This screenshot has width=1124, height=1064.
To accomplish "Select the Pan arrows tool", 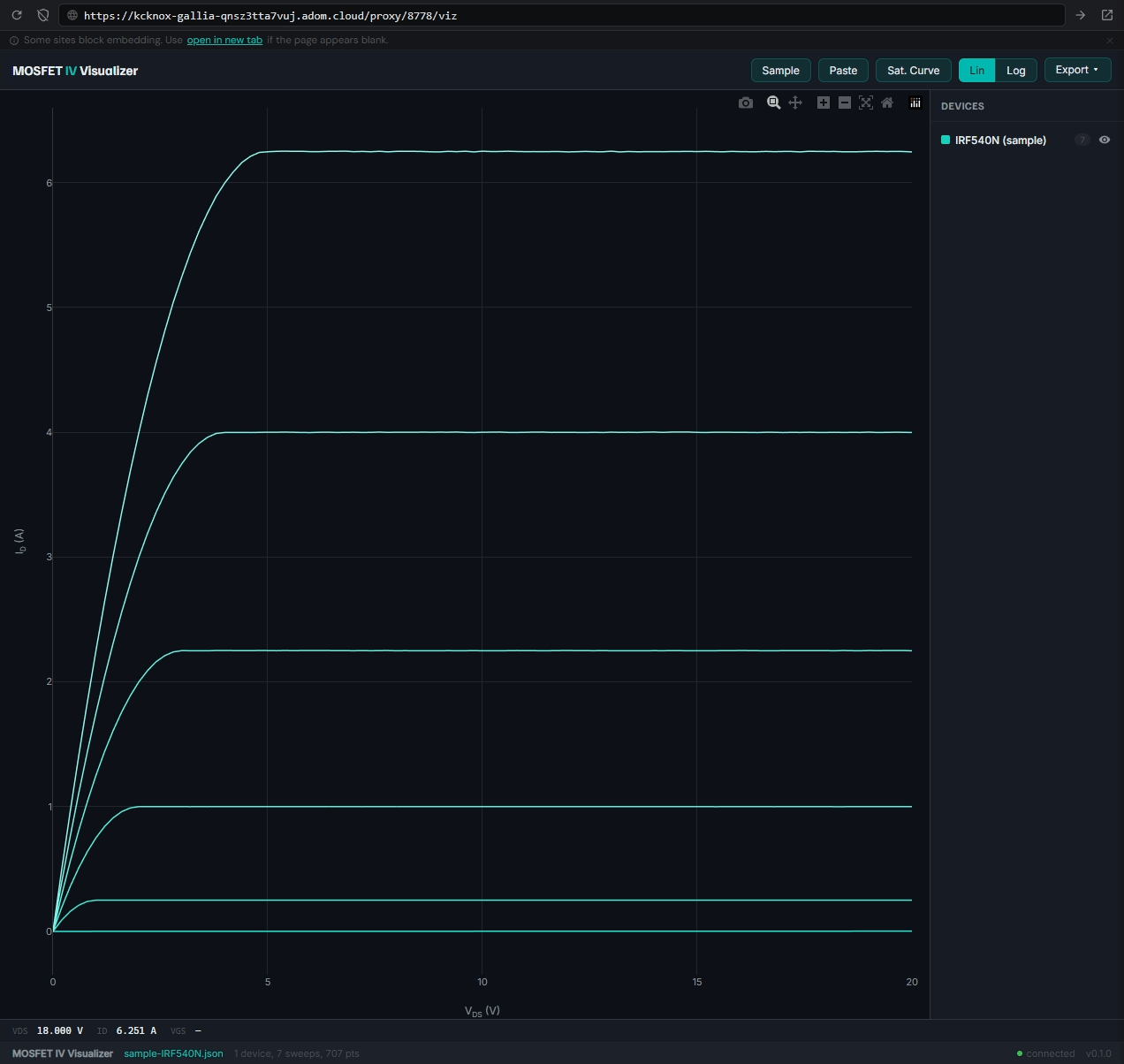I will pos(795,103).
